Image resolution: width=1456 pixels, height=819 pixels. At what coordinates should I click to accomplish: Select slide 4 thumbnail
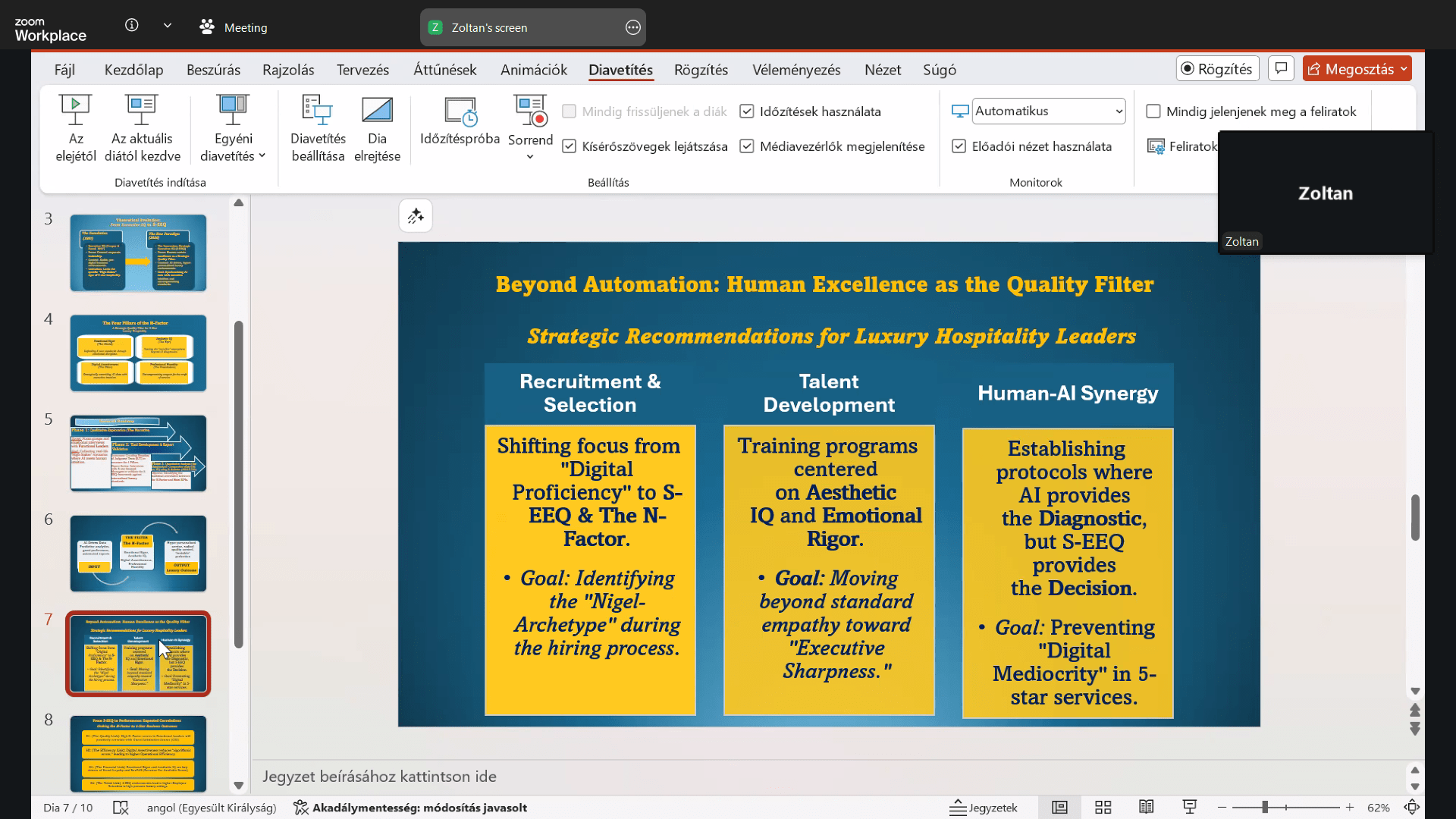[x=138, y=353]
